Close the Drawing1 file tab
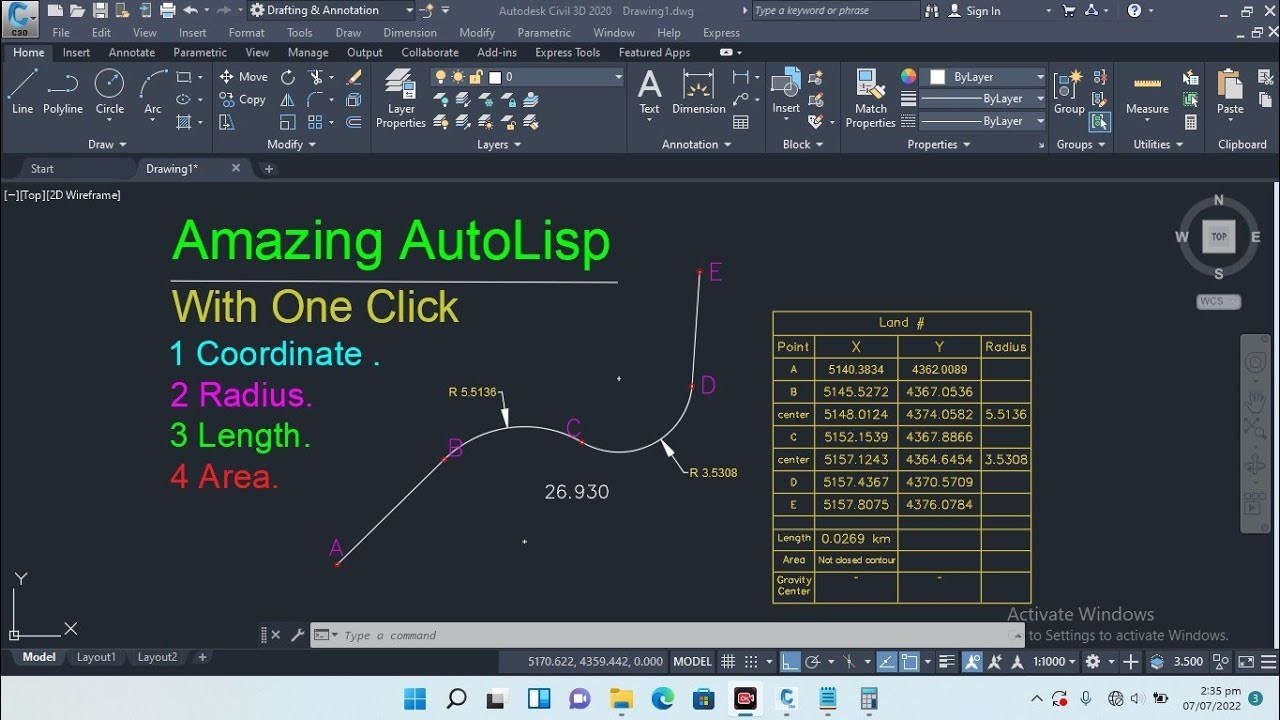Screen dimensions: 1280x720 (x=236, y=168)
